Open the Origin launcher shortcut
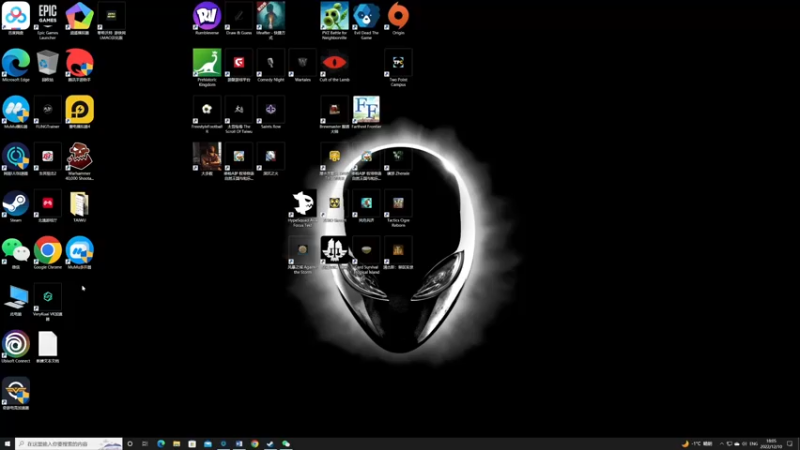The image size is (800, 450). (x=398, y=18)
